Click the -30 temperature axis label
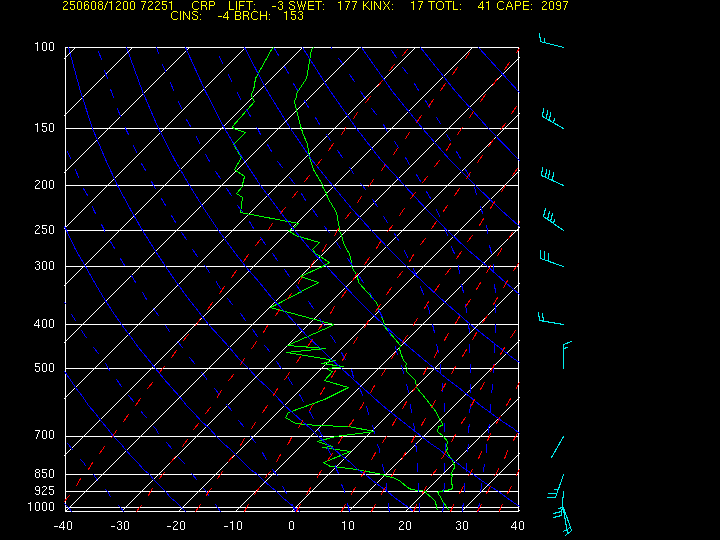Screen dimensions: 720x540 (x=120, y=526)
